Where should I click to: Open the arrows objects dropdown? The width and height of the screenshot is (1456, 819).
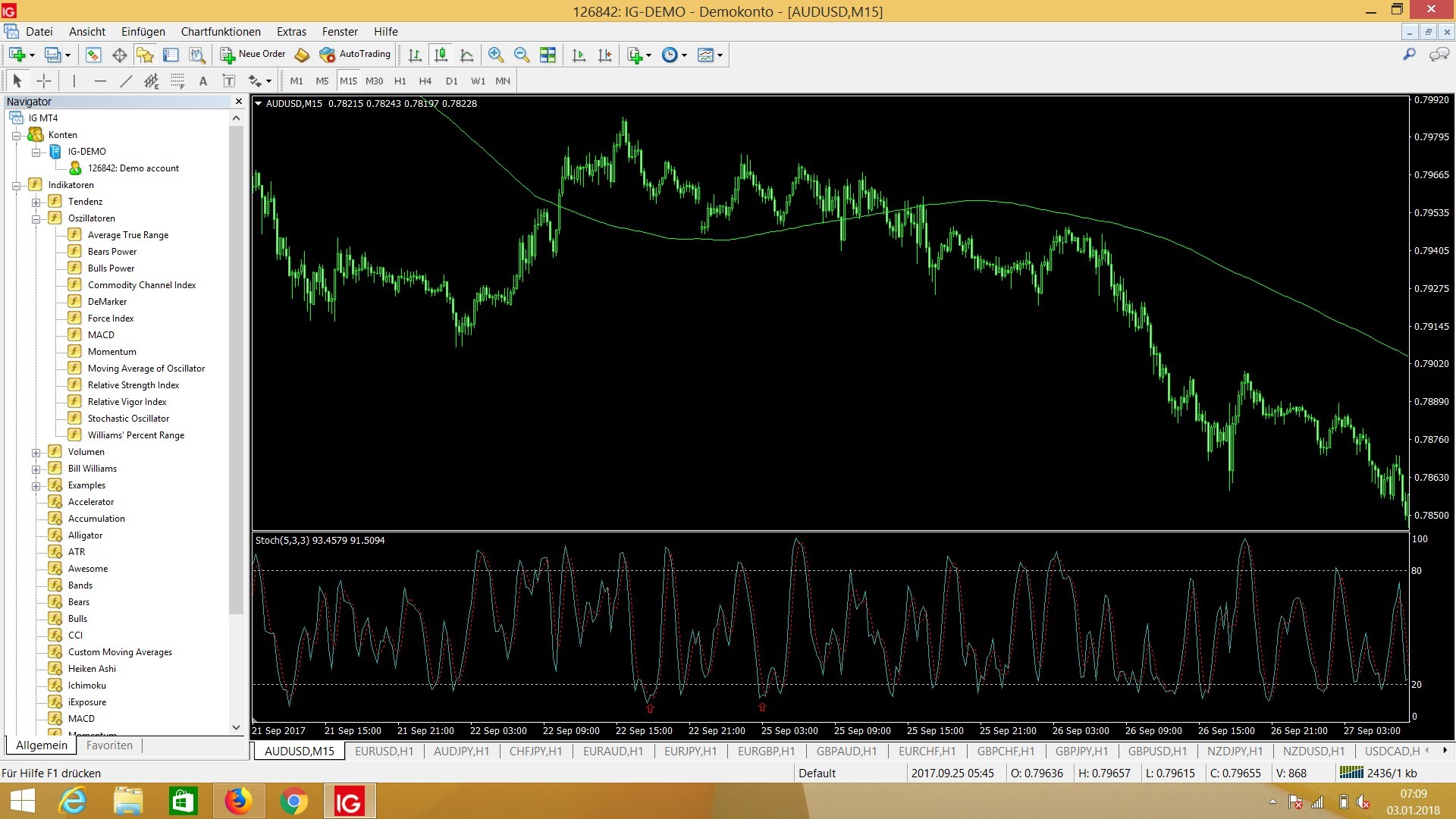268,81
